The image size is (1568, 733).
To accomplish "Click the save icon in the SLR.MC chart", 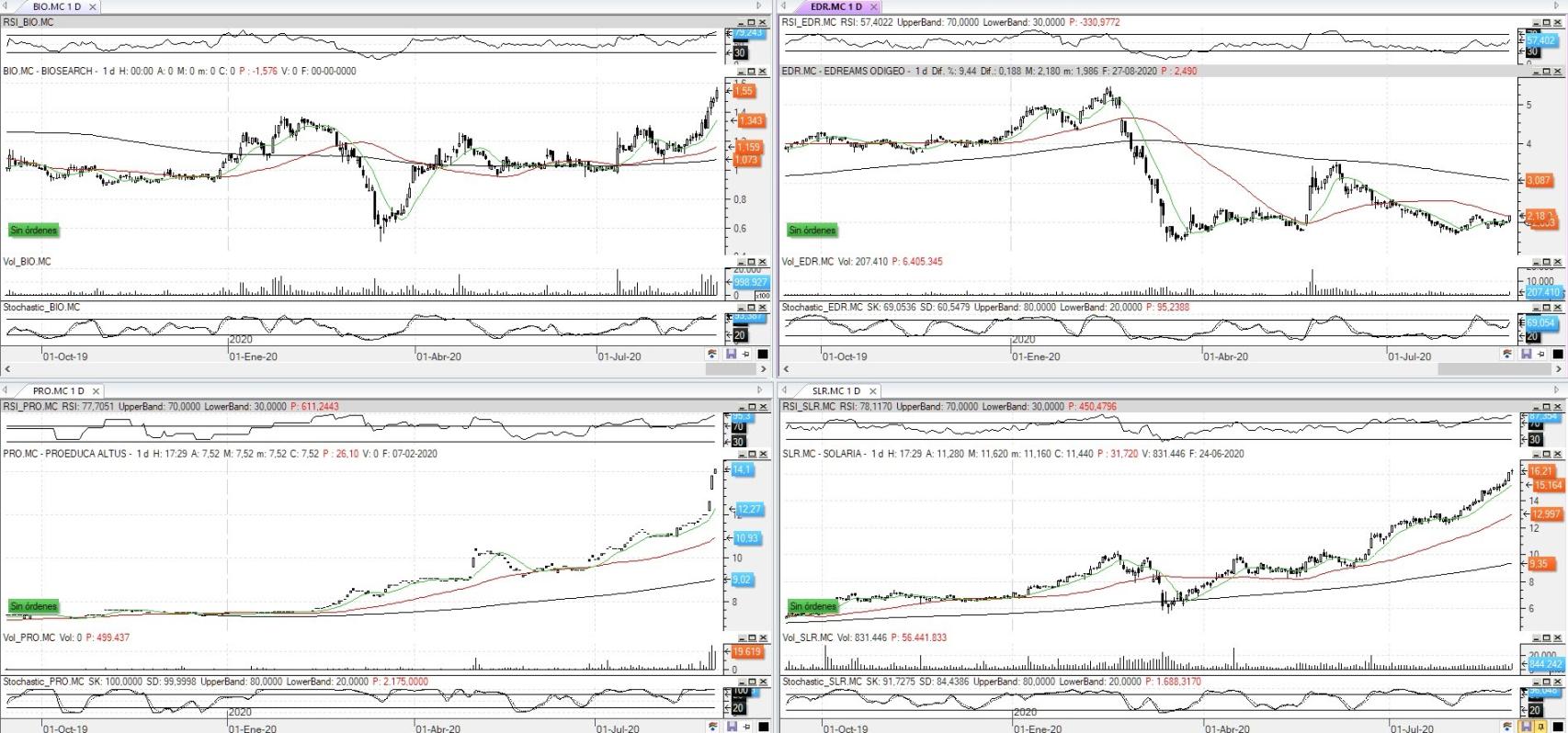I will point(1527,727).
